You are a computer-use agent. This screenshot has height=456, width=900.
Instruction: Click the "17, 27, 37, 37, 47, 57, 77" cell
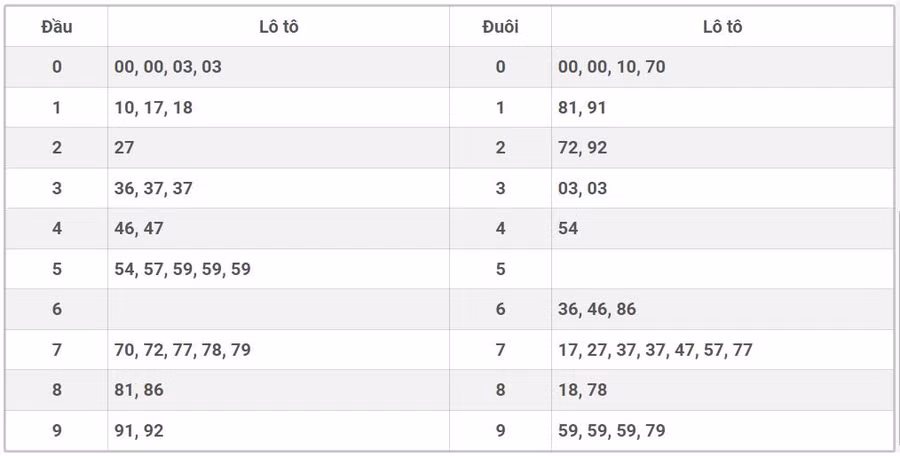coord(655,350)
